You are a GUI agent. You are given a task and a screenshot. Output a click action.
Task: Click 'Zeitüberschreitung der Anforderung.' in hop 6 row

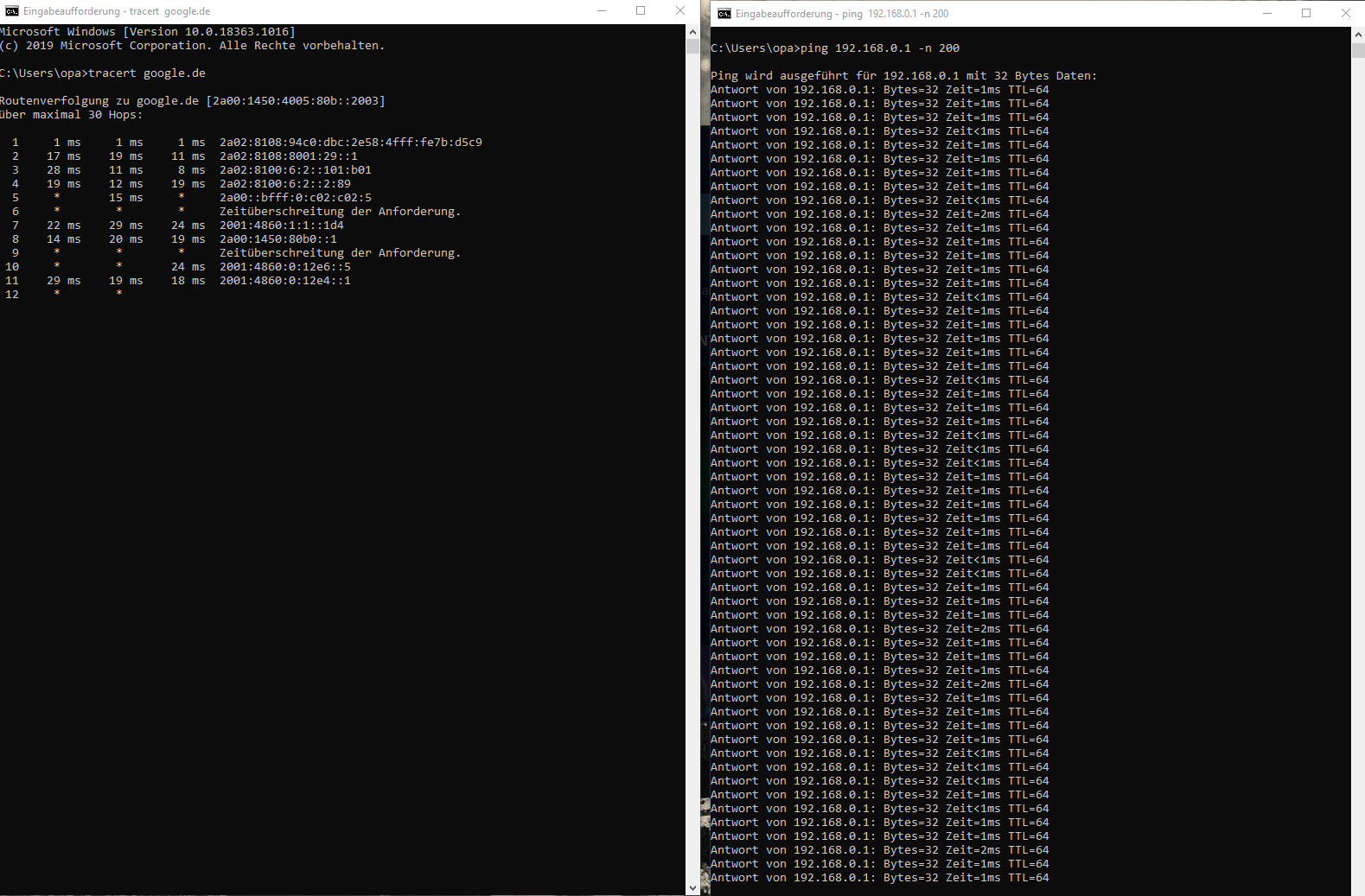coord(341,212)
